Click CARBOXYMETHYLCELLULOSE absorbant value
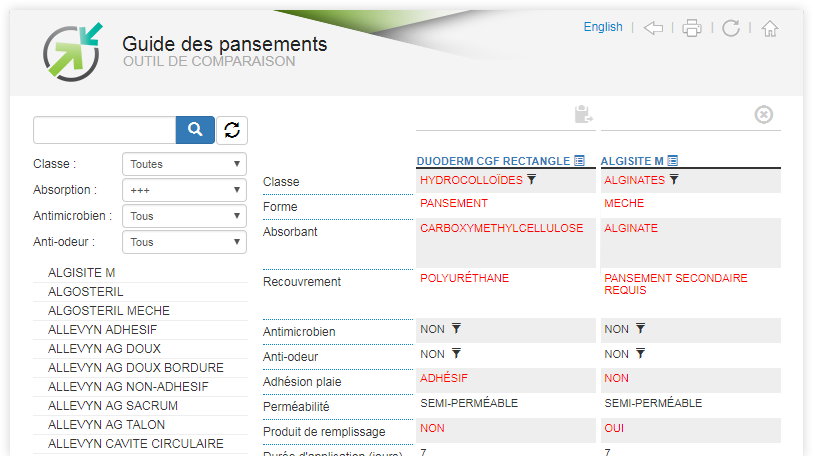The width and height of the screenshot is (813, 456). point(501,228)
